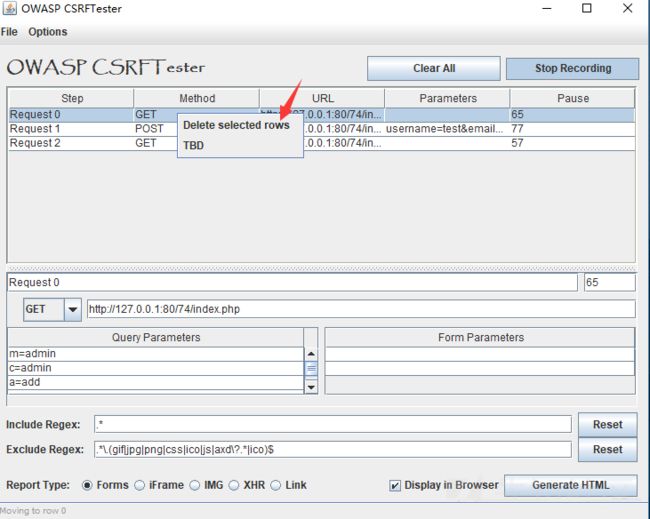Click the Generate HTML button
The height and width of the screenshot is (519, 650).
[570, 485]
